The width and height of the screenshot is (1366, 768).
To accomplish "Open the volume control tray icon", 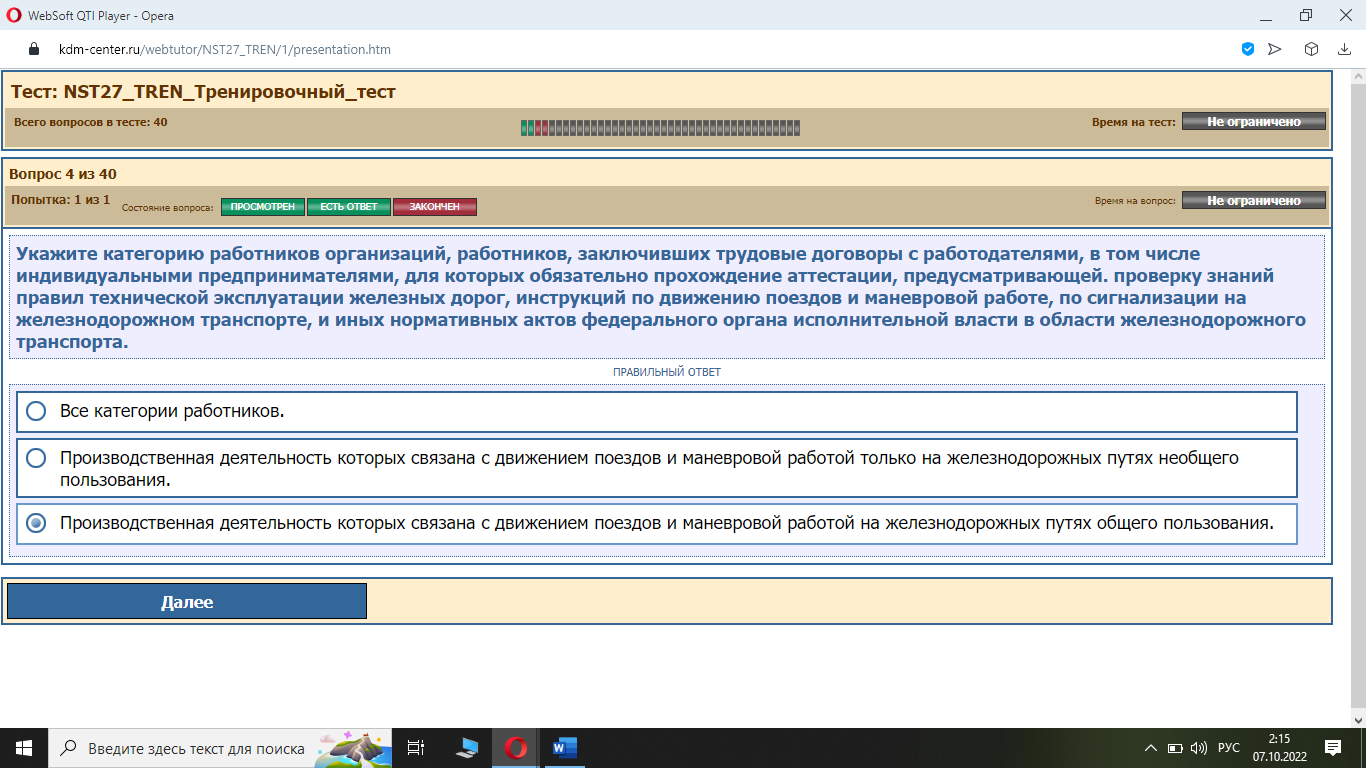I will [1199, 748].
